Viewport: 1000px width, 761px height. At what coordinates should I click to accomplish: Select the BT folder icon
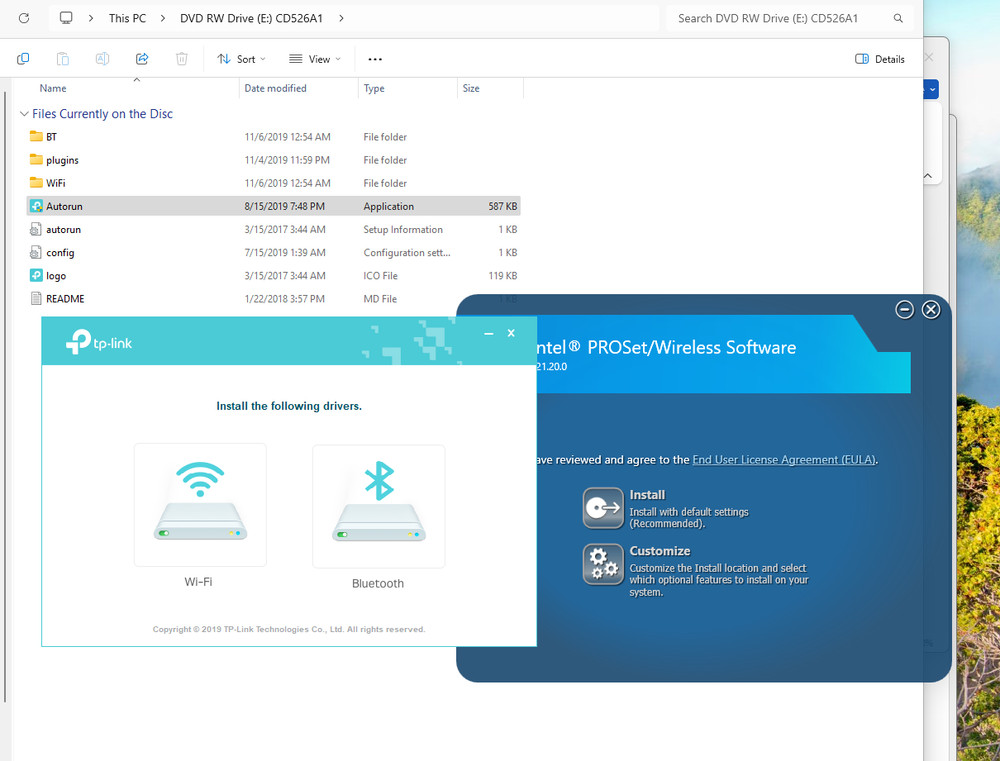36,137
